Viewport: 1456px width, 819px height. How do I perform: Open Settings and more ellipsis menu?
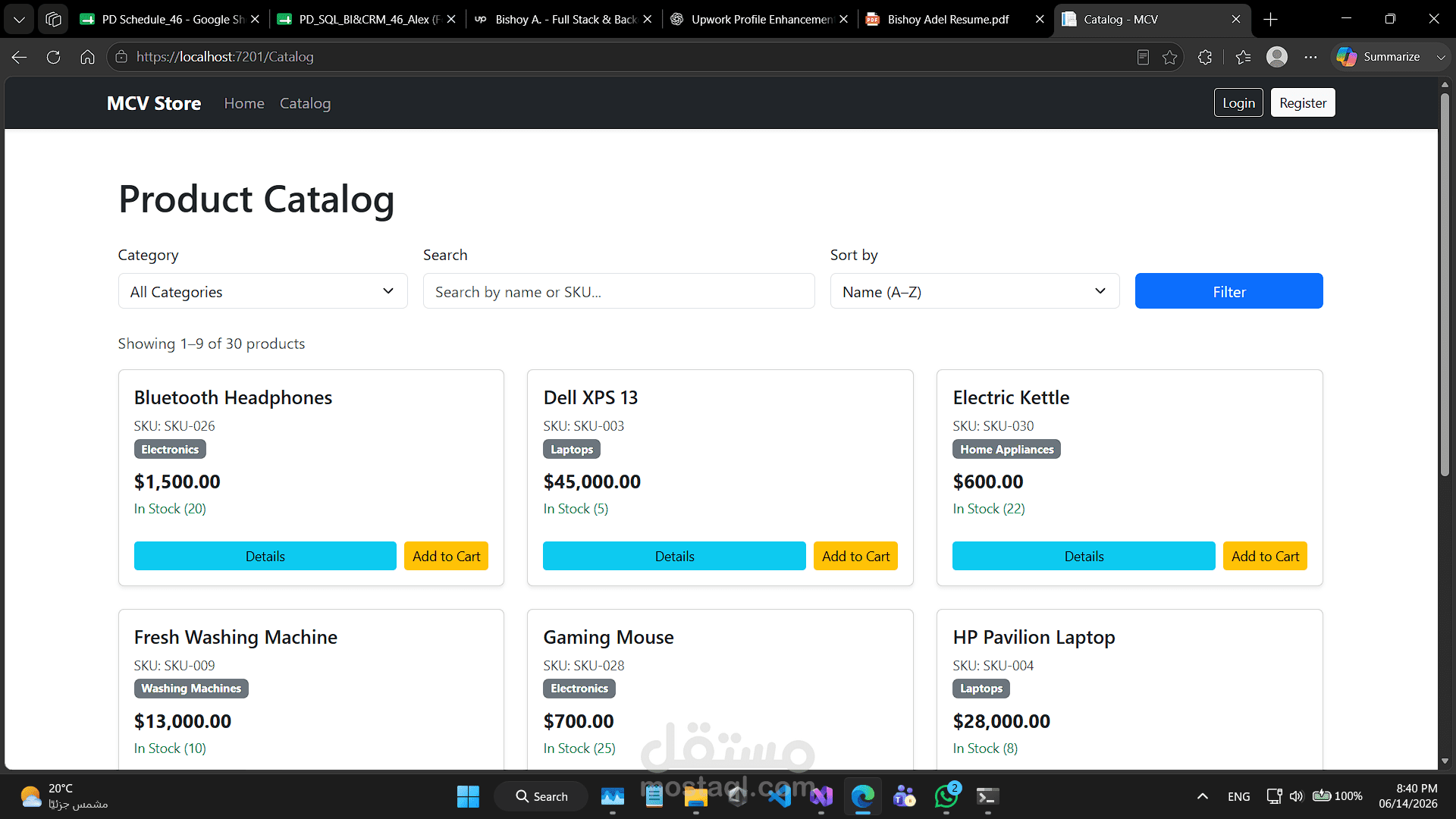coord(1310,57)
